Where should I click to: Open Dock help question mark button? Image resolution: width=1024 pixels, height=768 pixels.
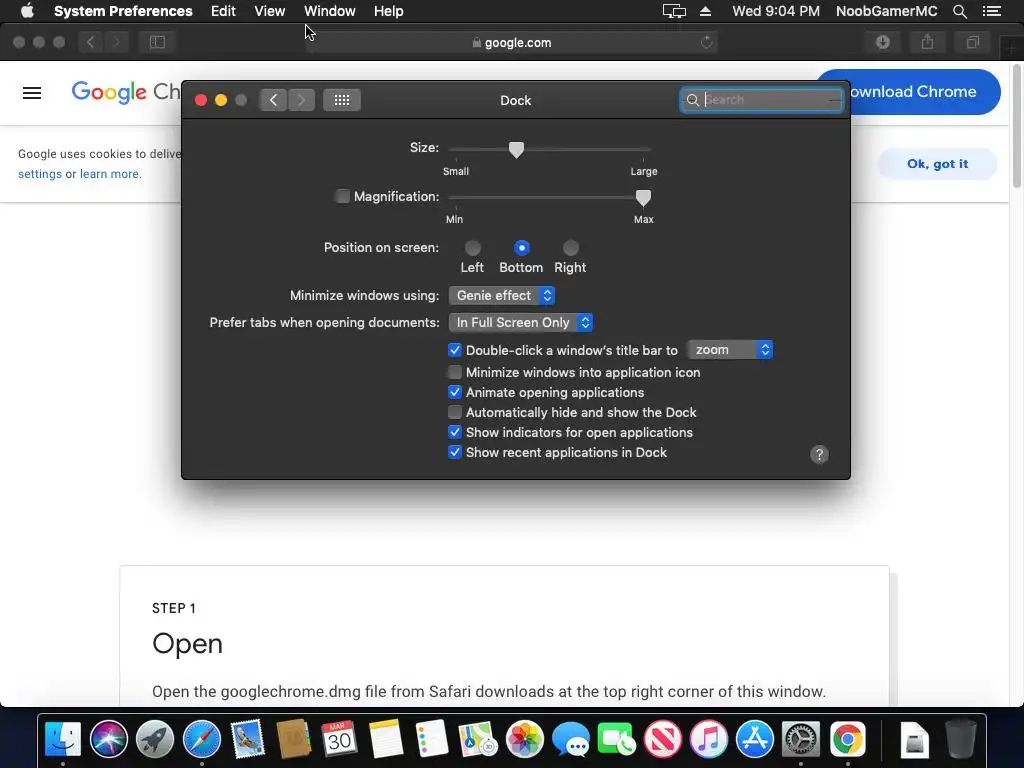[x=819, y=455]
